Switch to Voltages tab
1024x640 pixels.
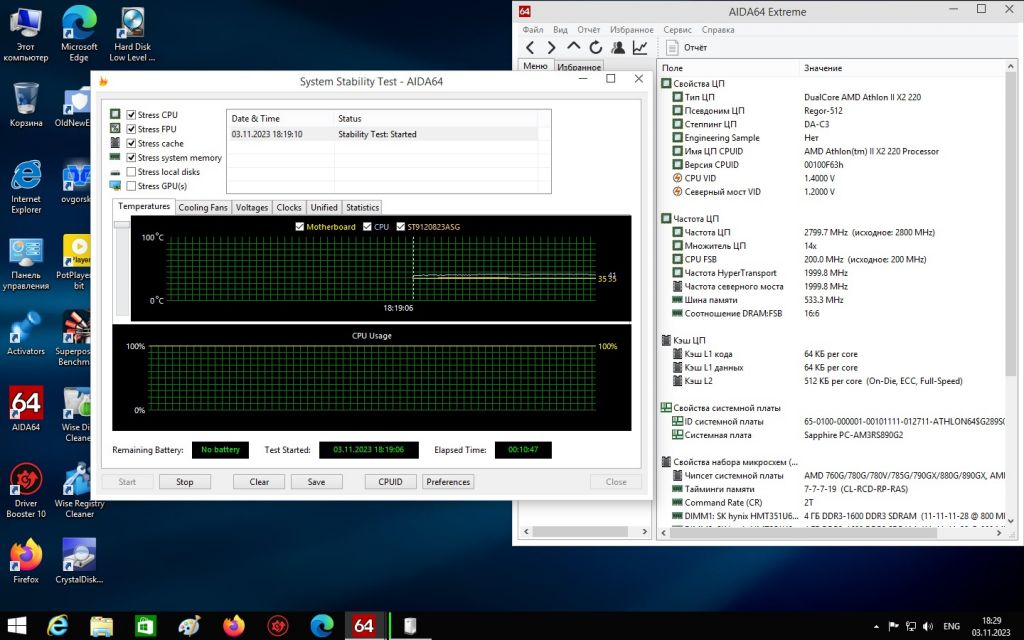(251, 207)
